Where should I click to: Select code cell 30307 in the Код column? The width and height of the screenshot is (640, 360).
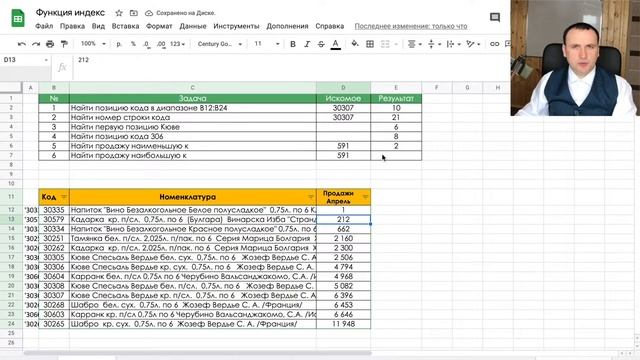click(54, 296)
